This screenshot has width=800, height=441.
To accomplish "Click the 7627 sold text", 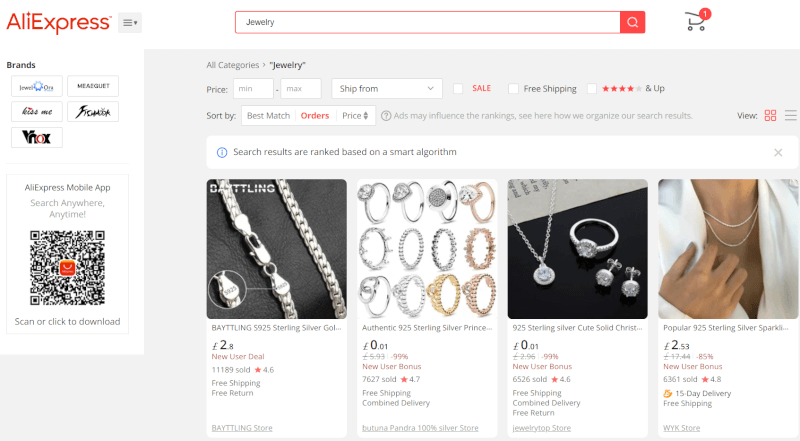I will pyautogui.click(x=379, y=379).
